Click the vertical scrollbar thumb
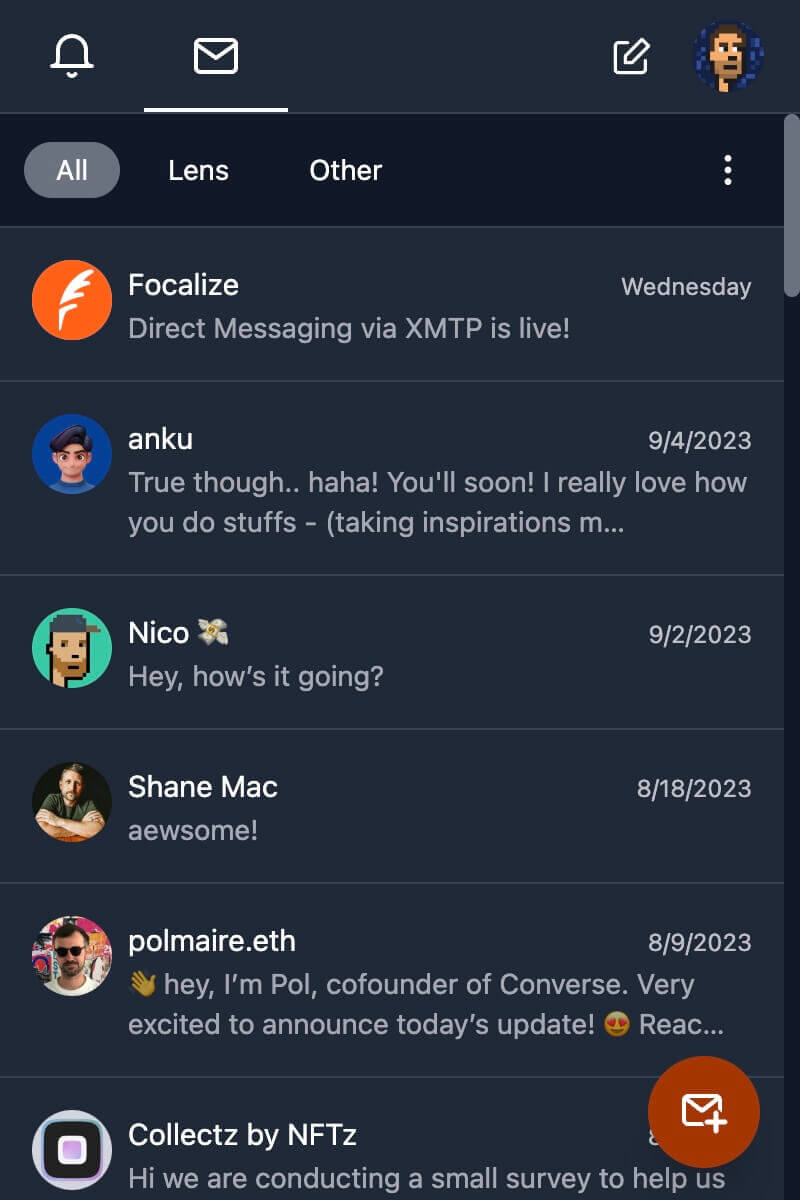 [792, 204]
